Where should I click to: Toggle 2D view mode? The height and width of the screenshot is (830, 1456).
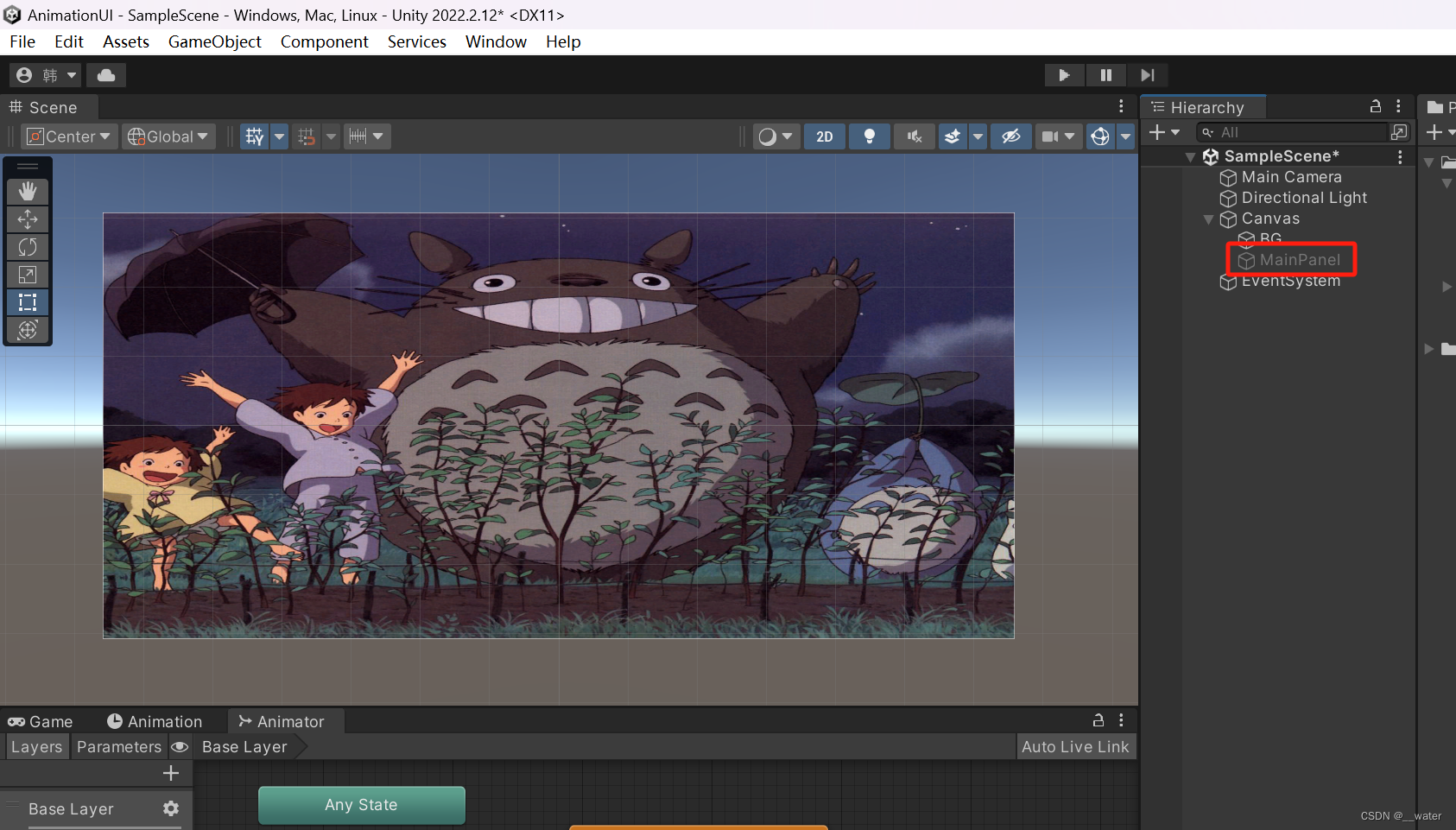tap(825, 136)
